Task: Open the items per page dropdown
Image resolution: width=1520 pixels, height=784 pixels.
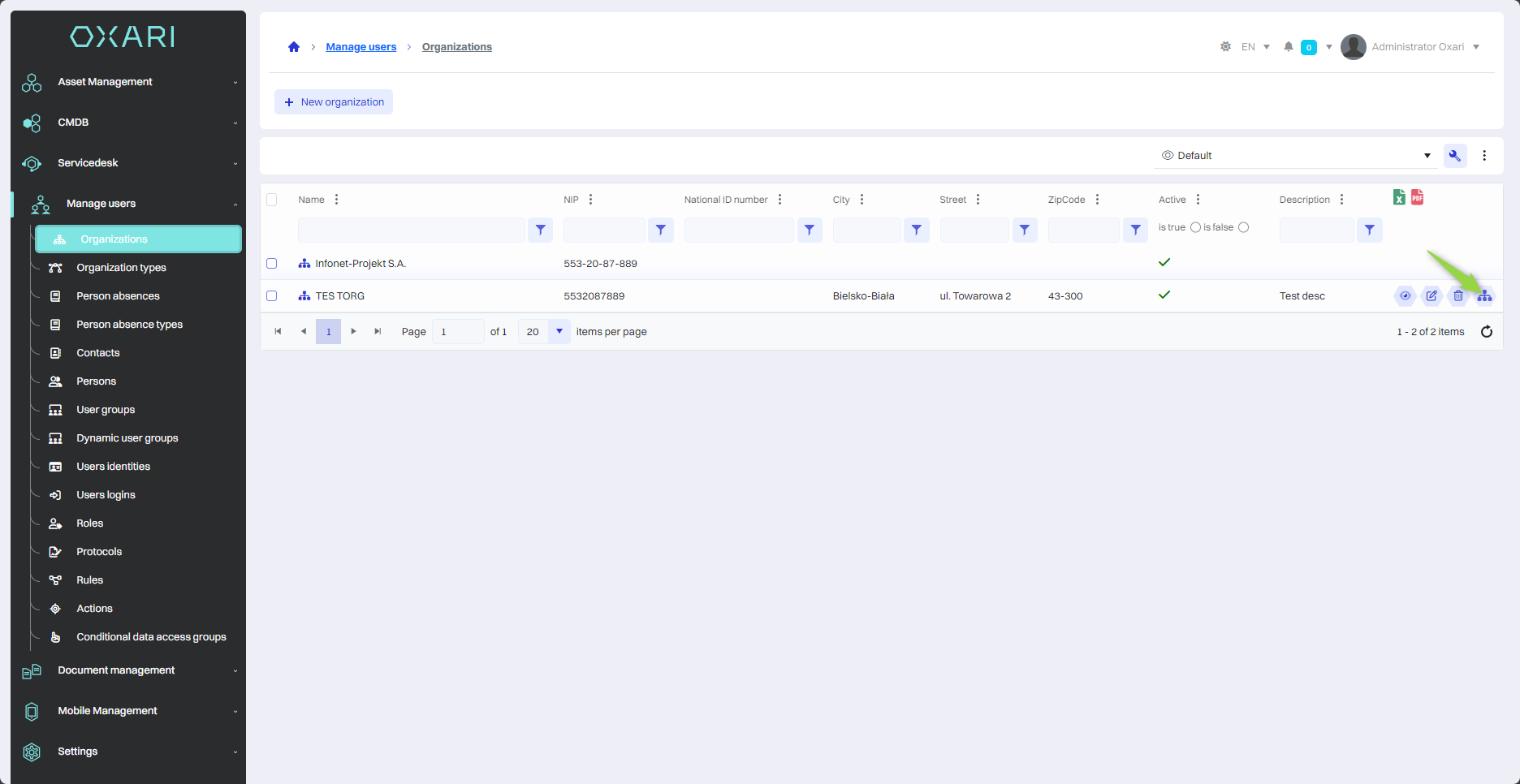Action: 559,332
